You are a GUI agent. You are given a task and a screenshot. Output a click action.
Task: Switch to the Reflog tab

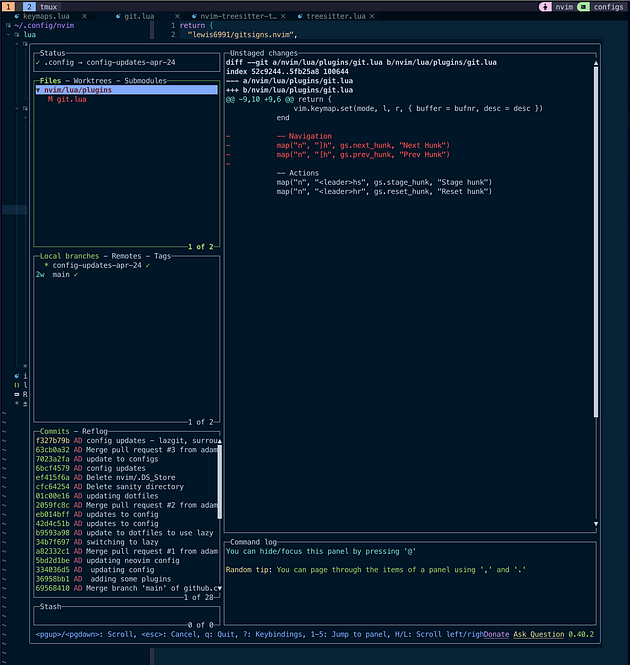tap(95, 431)
